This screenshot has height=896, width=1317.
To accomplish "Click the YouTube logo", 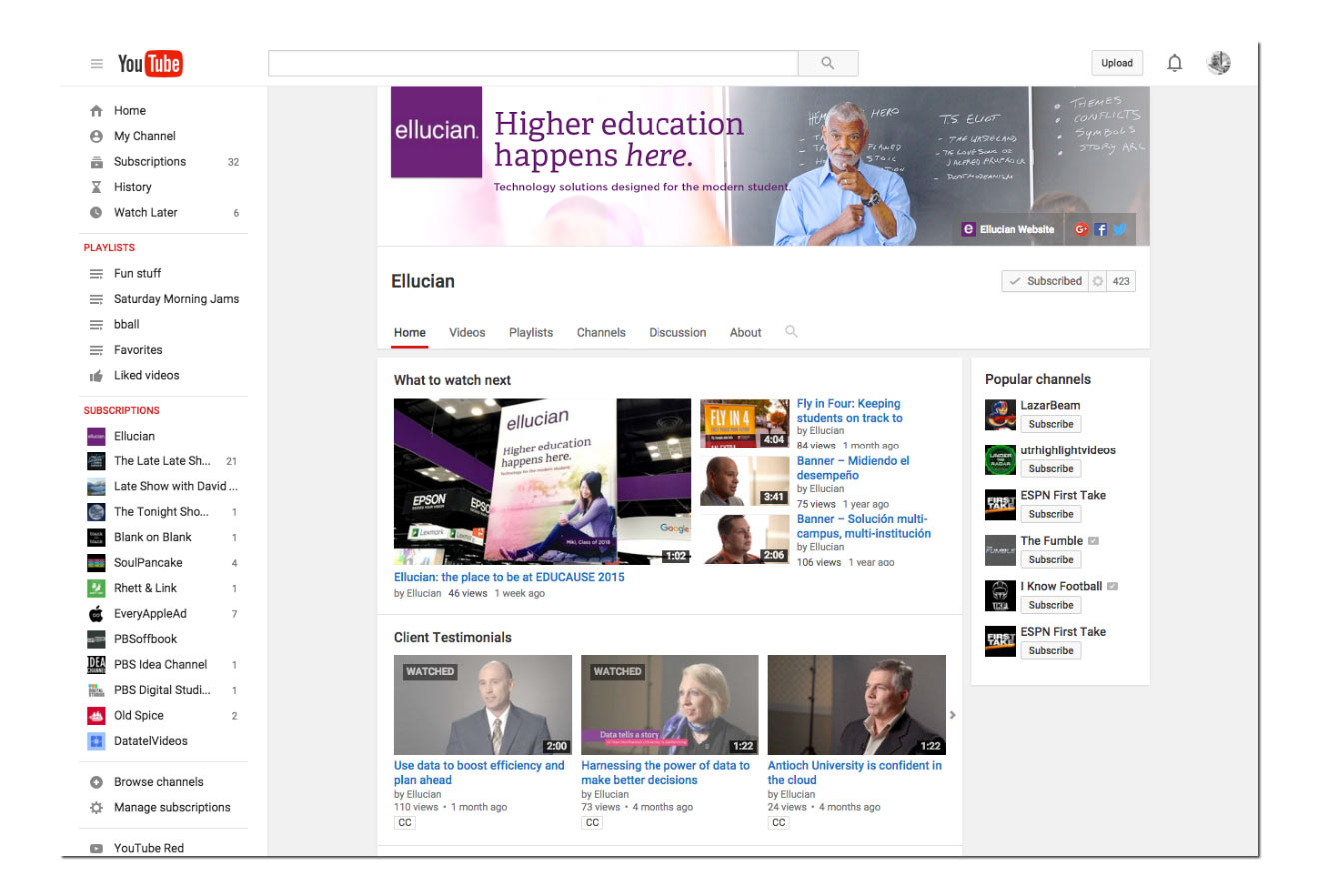I will click(x=150, y=64).
